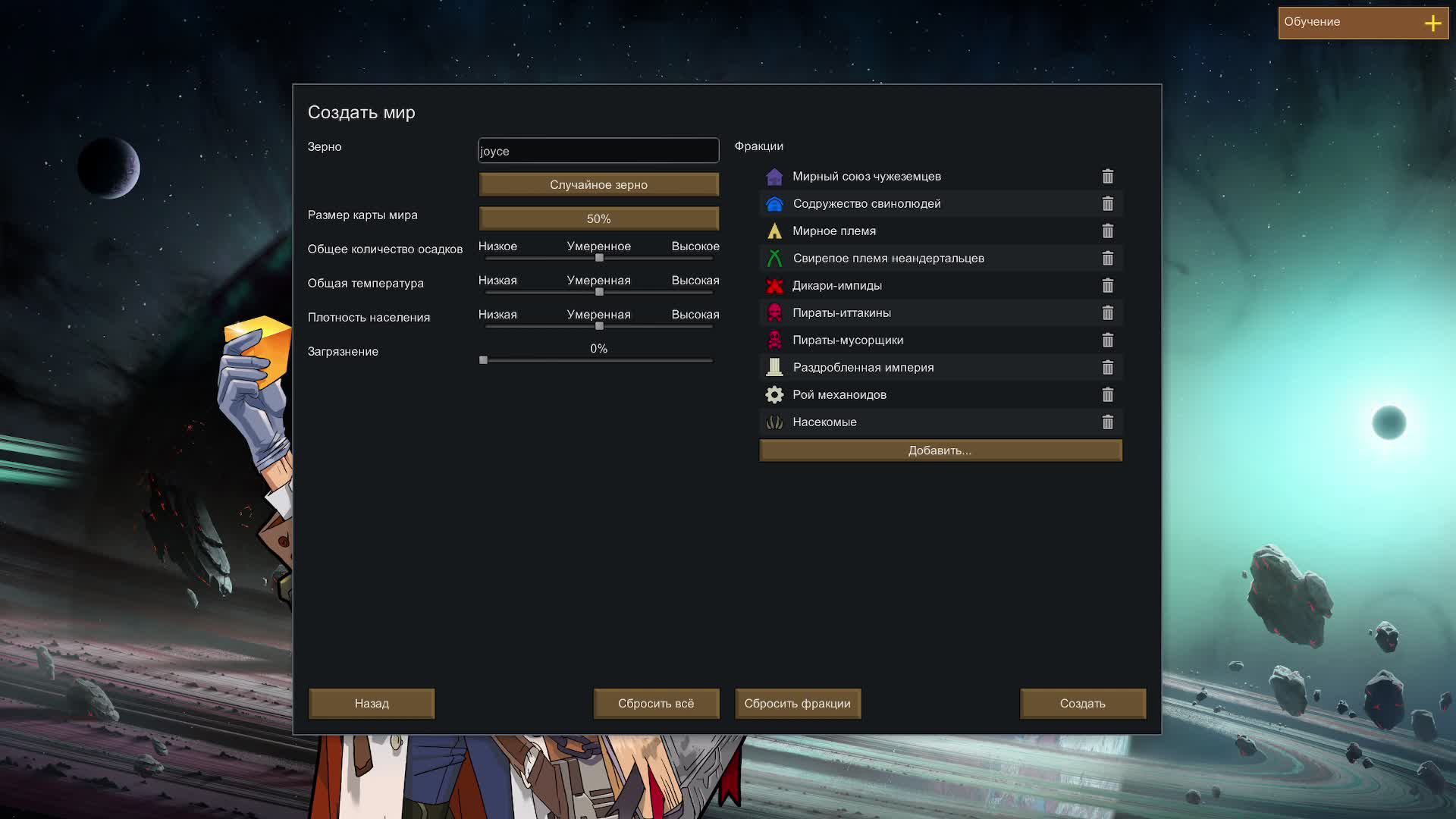Remove the Насекомые faction via its trash icon

[x=1107, y=422]
